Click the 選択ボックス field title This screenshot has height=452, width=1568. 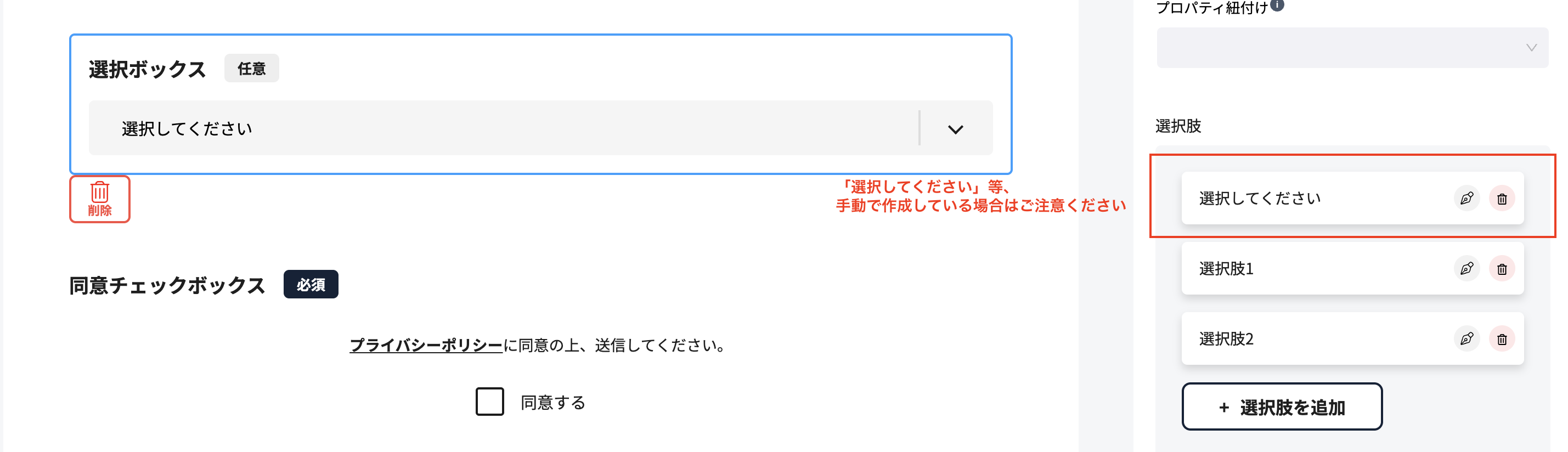pos(147,69)
